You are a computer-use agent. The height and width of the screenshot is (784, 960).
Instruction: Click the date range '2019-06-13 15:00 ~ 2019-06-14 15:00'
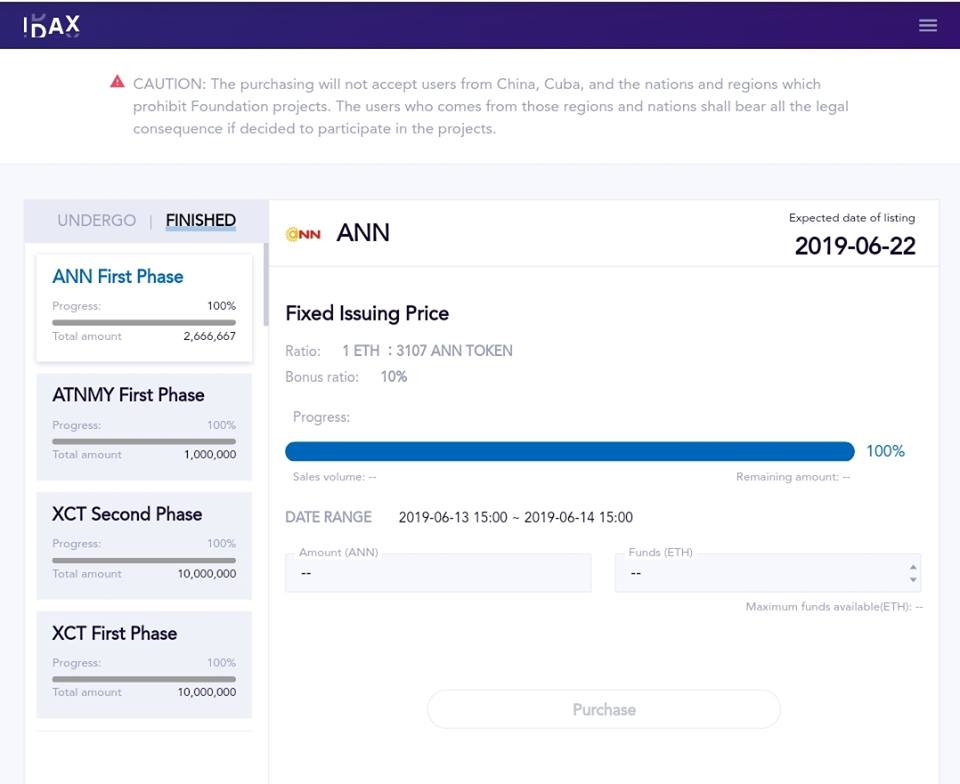click(516, 517)
